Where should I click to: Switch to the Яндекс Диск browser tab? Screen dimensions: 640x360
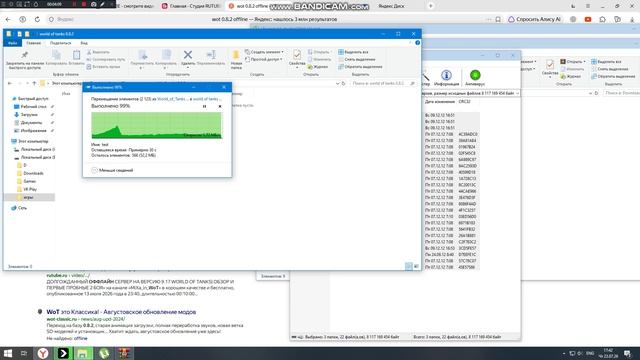[391, 6]
